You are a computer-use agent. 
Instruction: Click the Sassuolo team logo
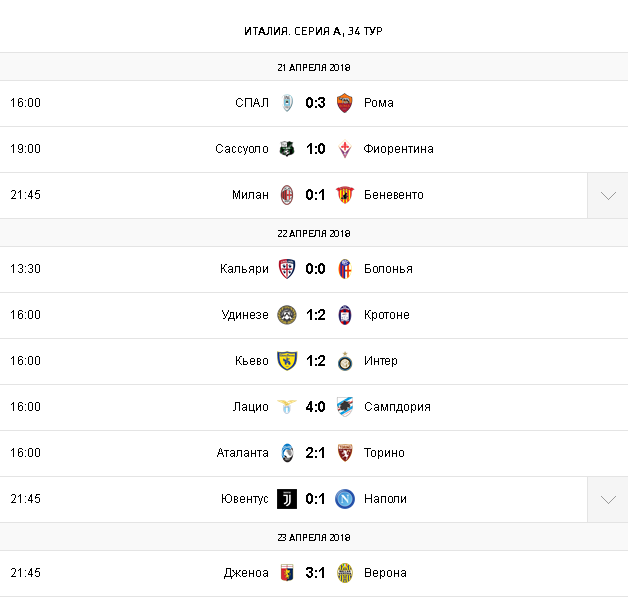coord(287,149)
